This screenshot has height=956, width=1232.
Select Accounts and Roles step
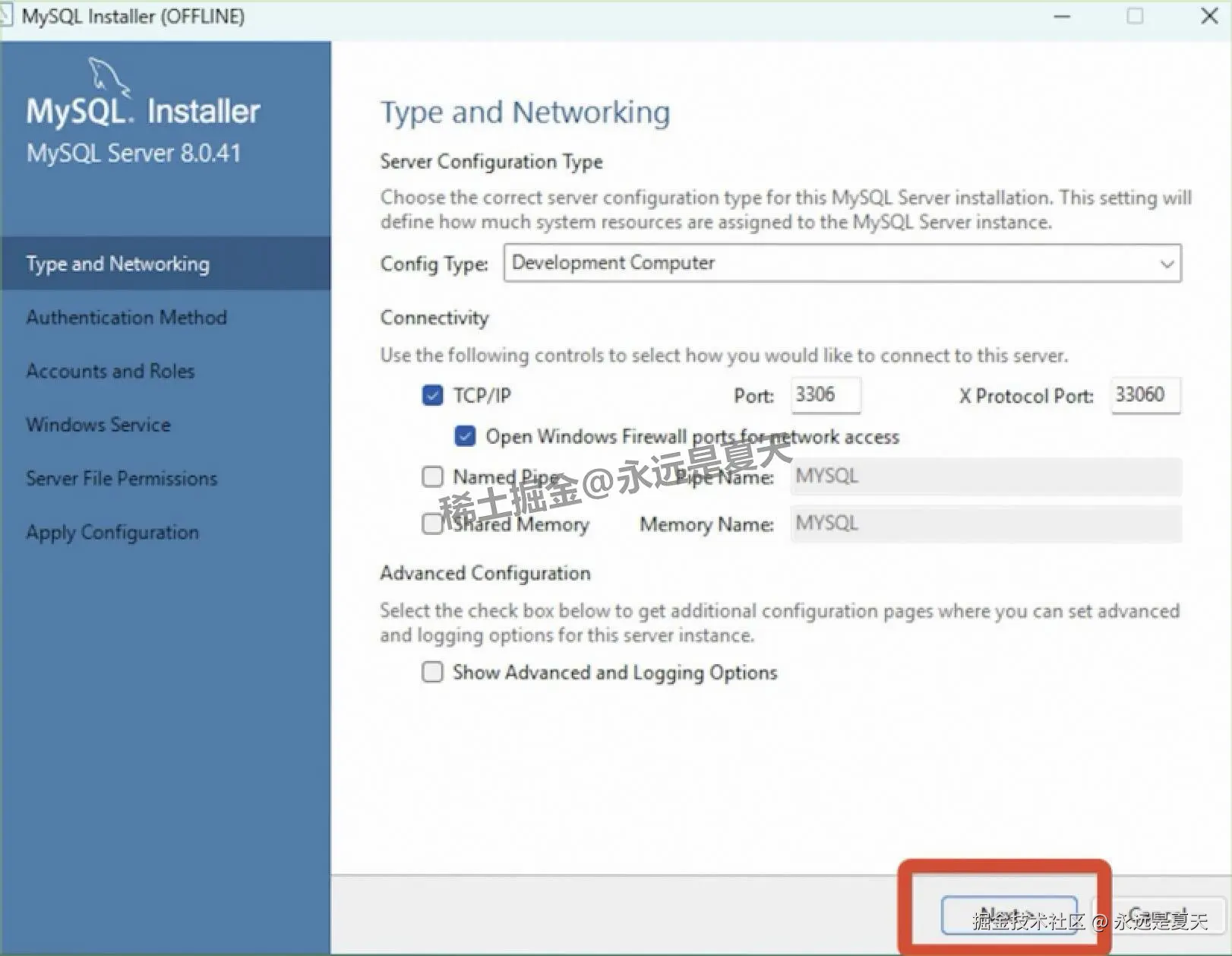coord(109,372)
